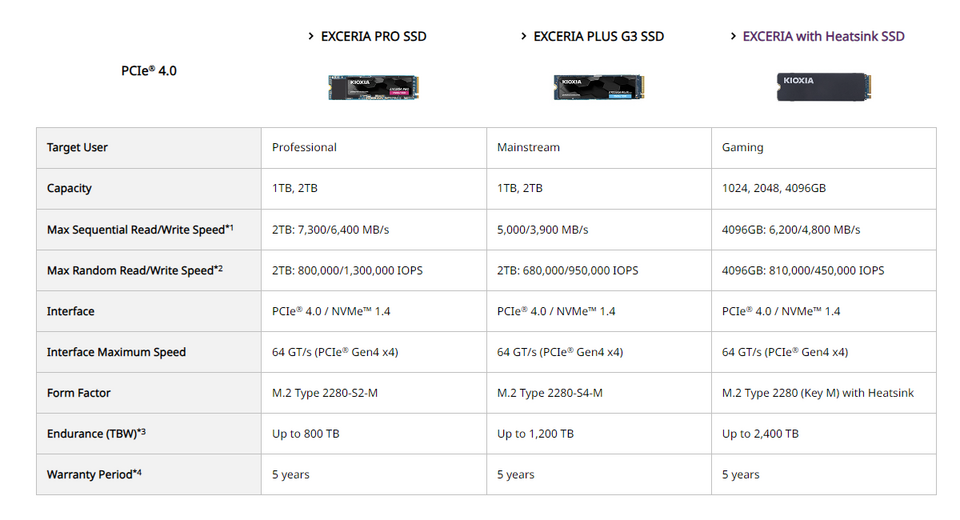
Task: Click footnote *3 on Endurance (TBW)
Action: pyautogui.click(x=141, y=432)
